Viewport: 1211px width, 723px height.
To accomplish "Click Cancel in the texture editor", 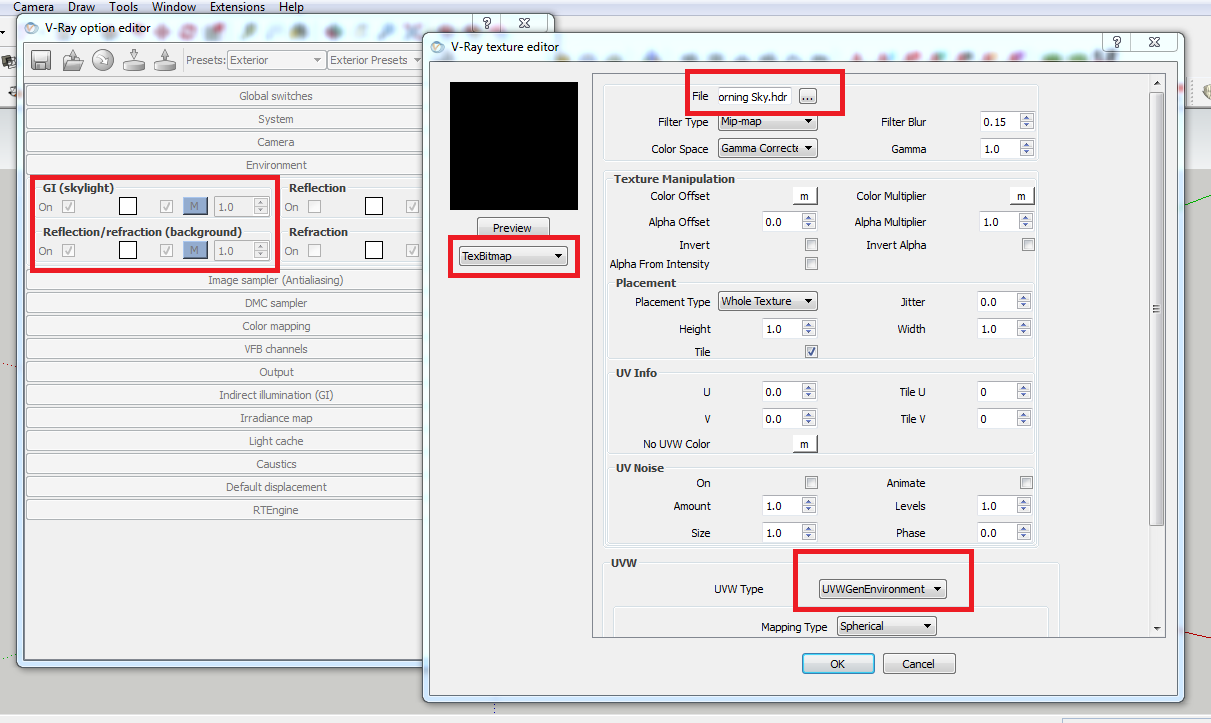I will 918,664.
